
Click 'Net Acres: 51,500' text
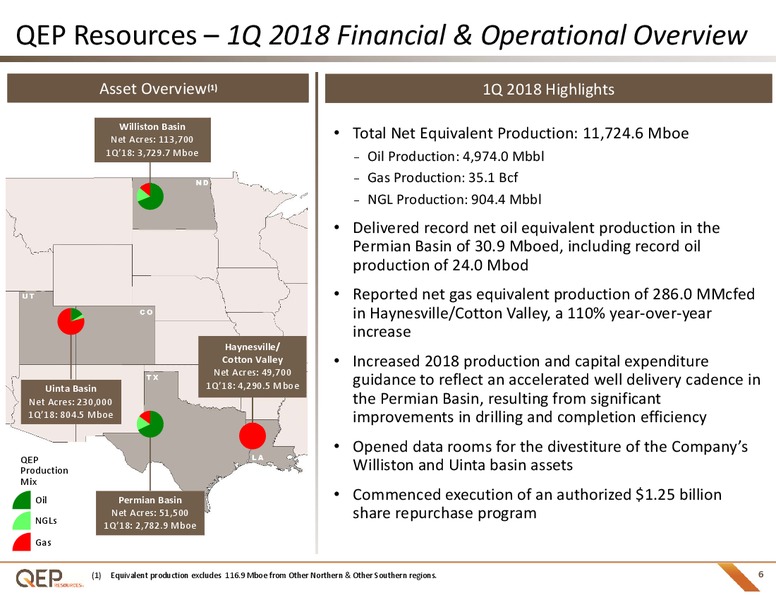coord(150,513)
